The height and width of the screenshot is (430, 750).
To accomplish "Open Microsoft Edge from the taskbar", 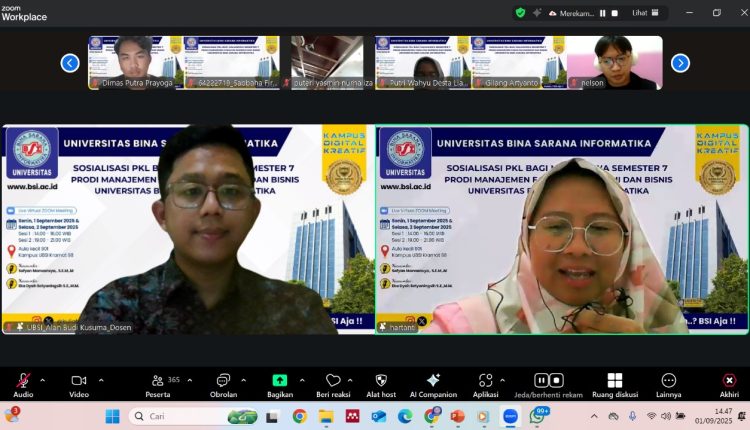I will pyautogui.click(x=405, y=417).
